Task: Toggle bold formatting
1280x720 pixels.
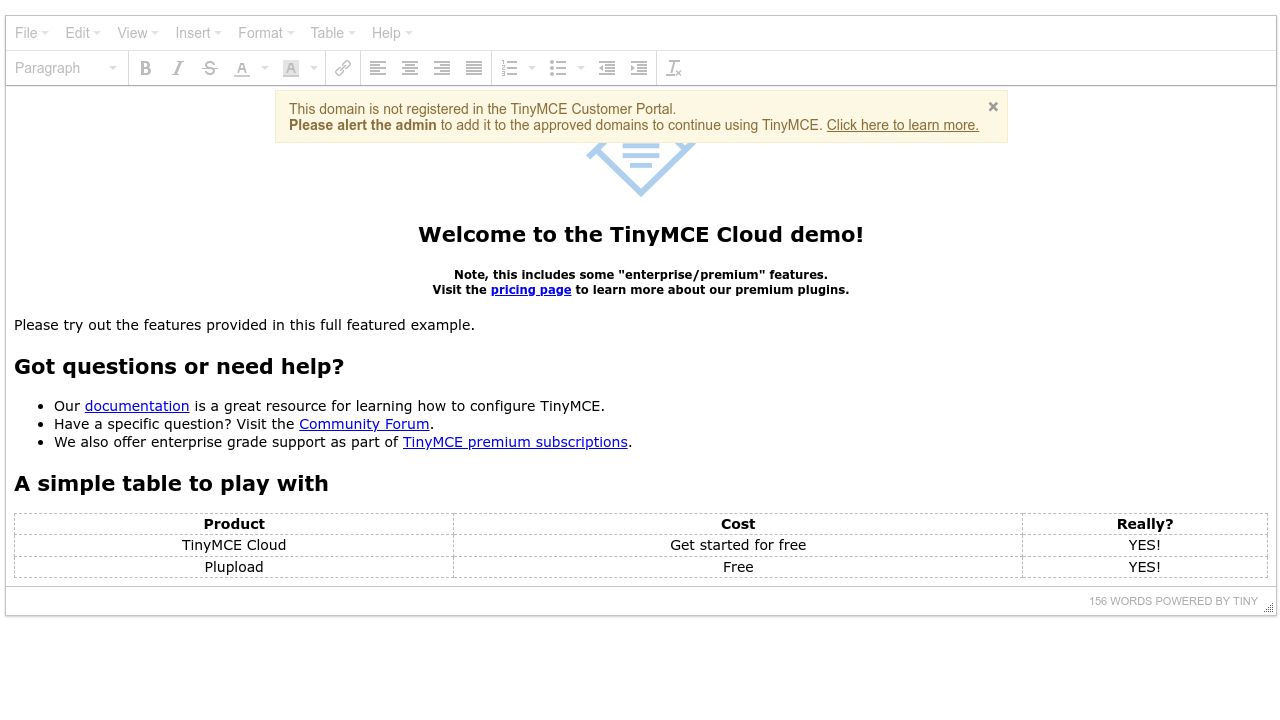Action: pos(146,68)
